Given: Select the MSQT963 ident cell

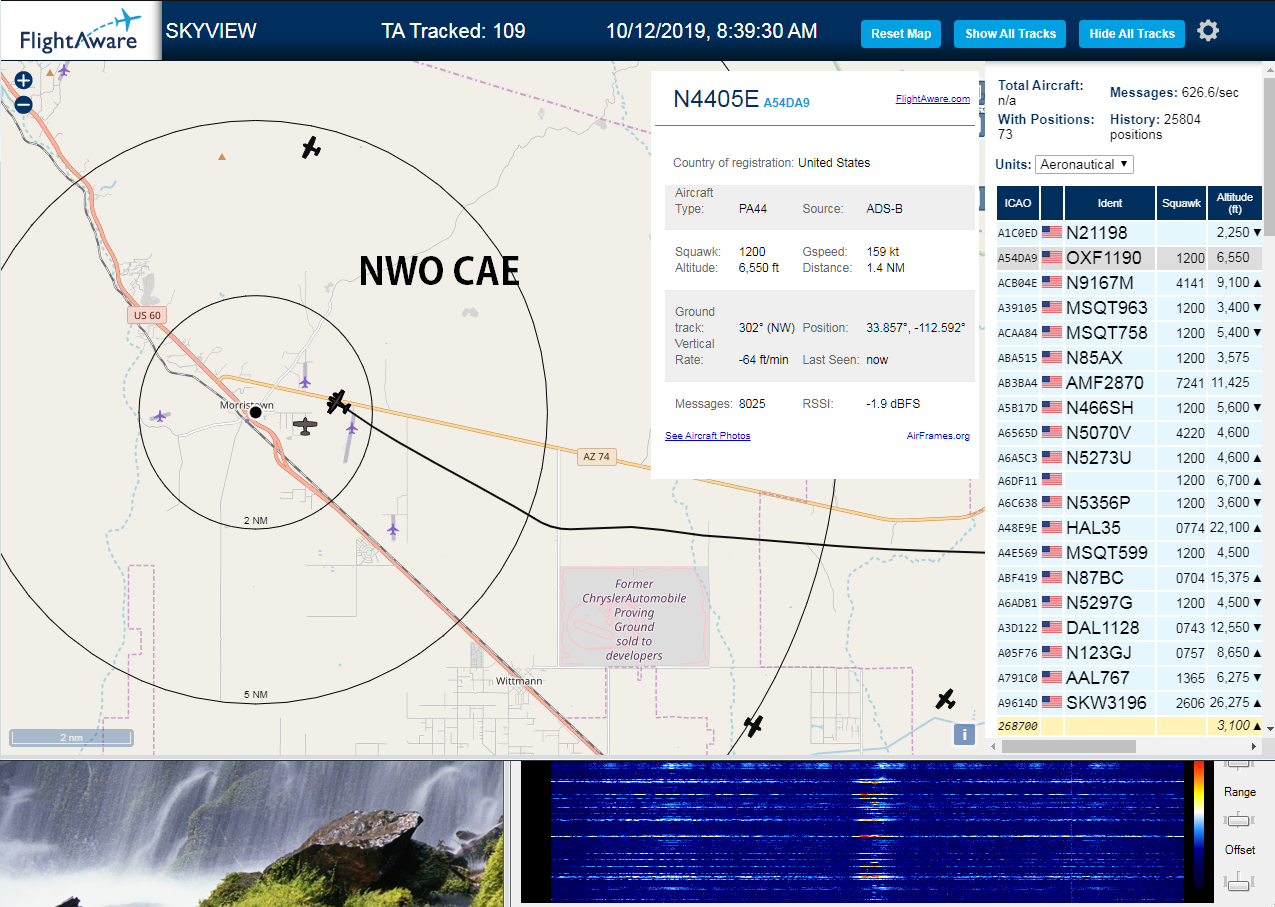Looking at the screenshot, I should [x=1110, y=307].
